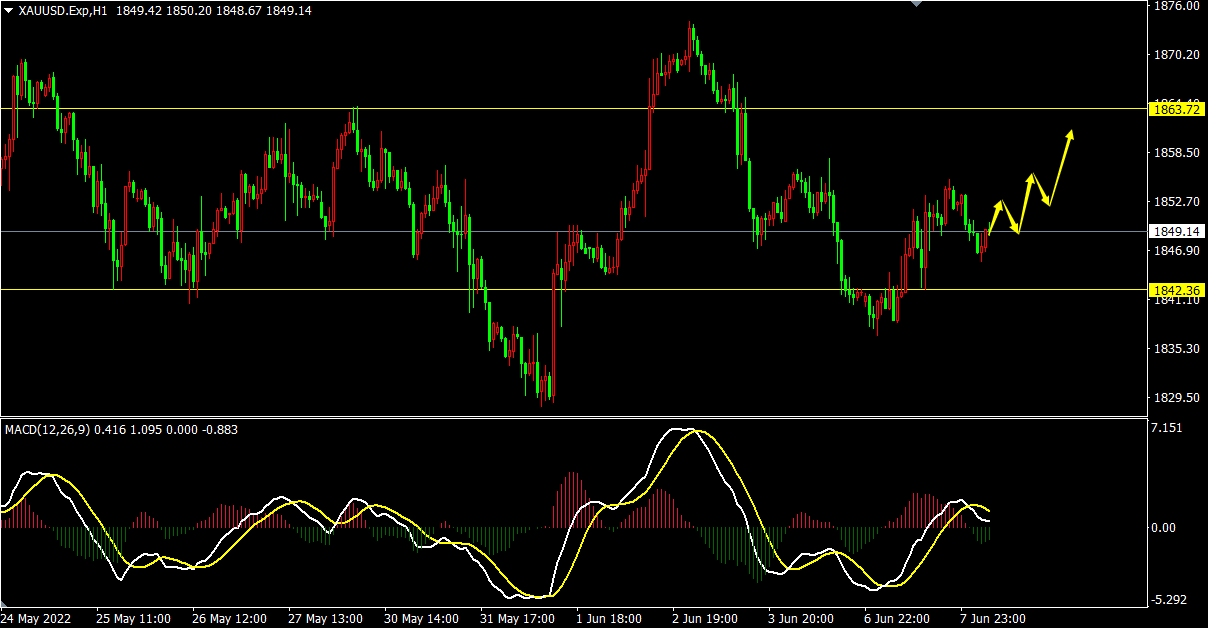1208x628 pixels.
Task: Click the 0.00 MACD zero level label
Action: 1165,527
